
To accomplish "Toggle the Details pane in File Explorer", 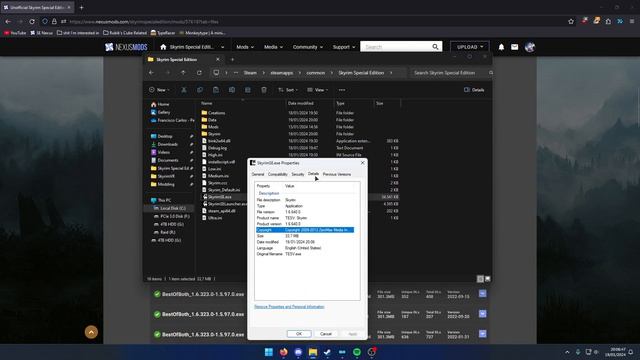I will pos(474,90).
